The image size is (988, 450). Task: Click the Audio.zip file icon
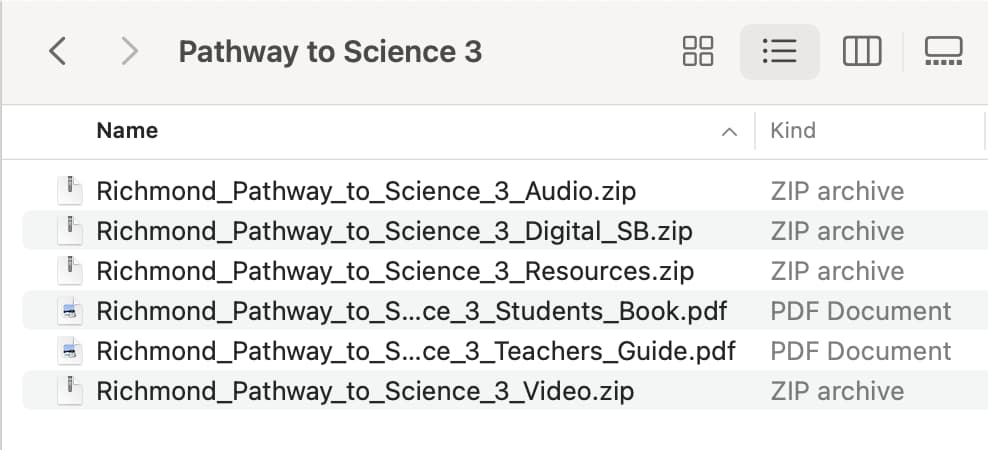pyautogui.click(x=70, y=191)
